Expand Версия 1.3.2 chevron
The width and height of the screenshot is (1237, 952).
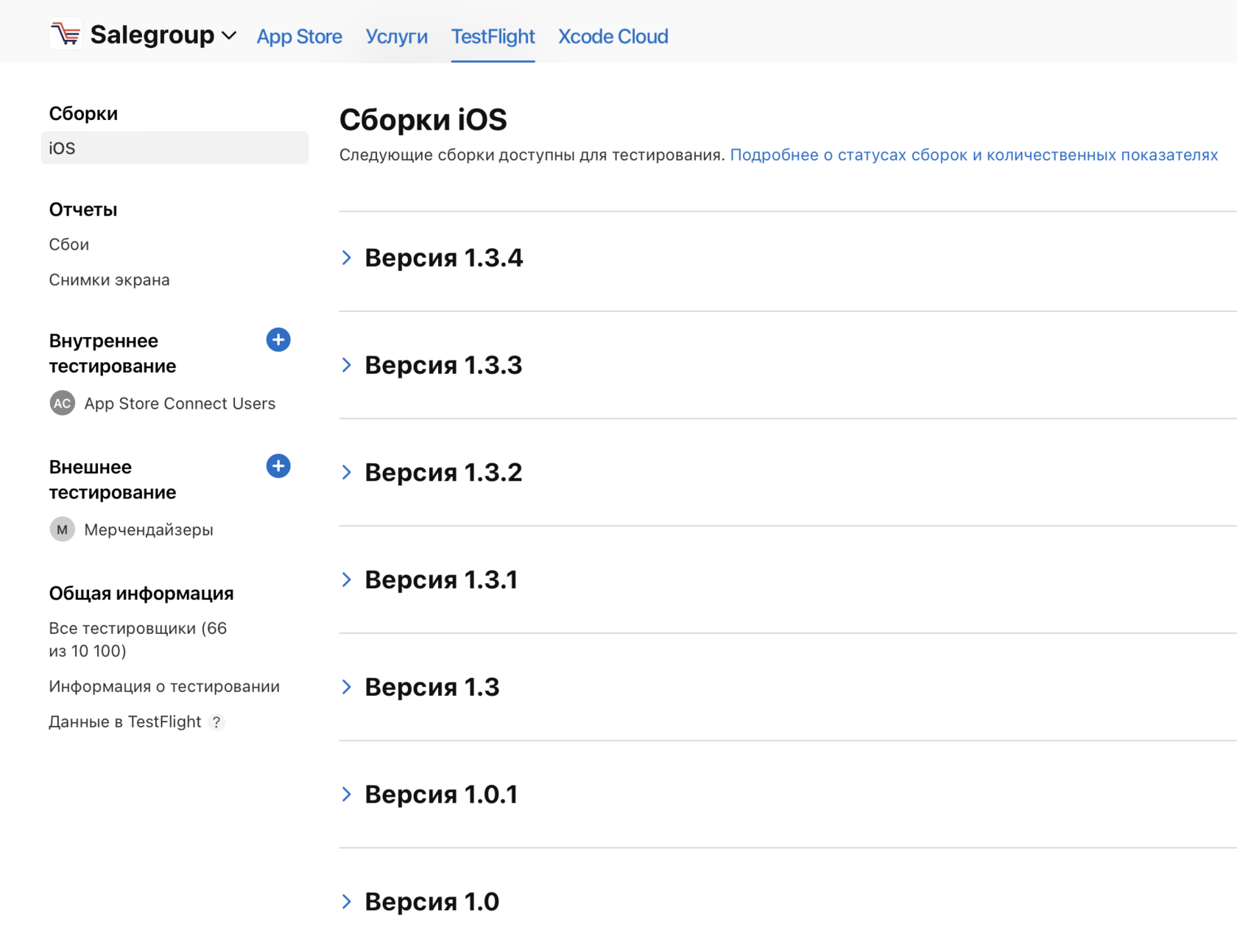(x=347, y=472)
